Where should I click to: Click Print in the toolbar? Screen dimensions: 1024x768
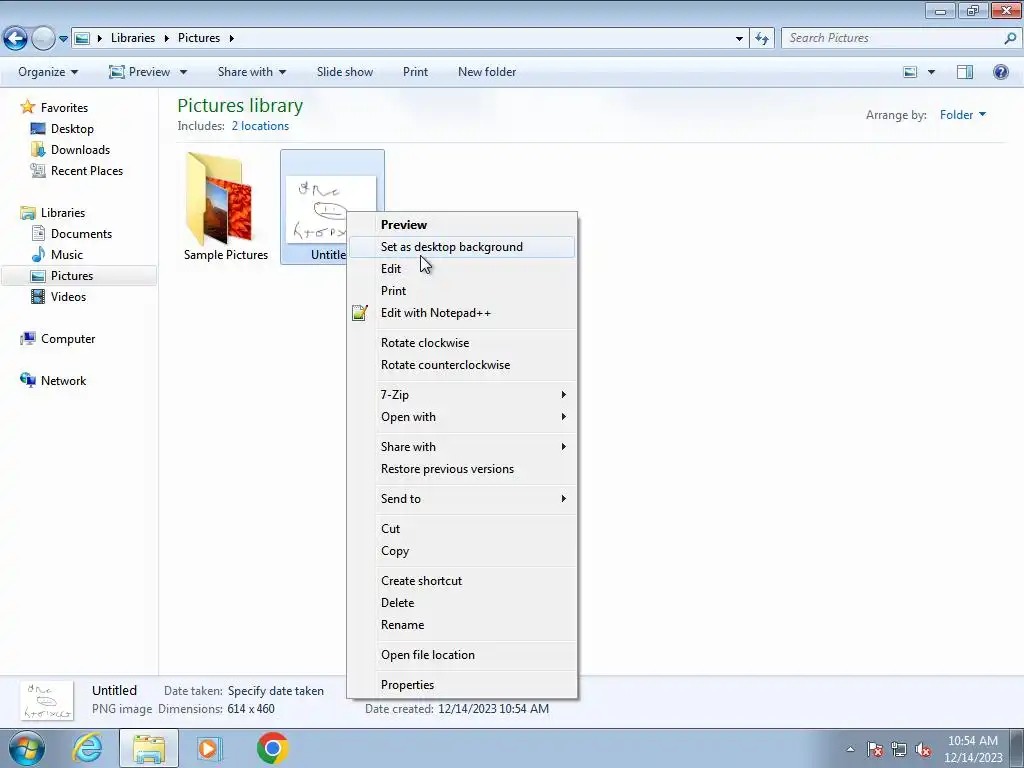[x=415, y=72]
